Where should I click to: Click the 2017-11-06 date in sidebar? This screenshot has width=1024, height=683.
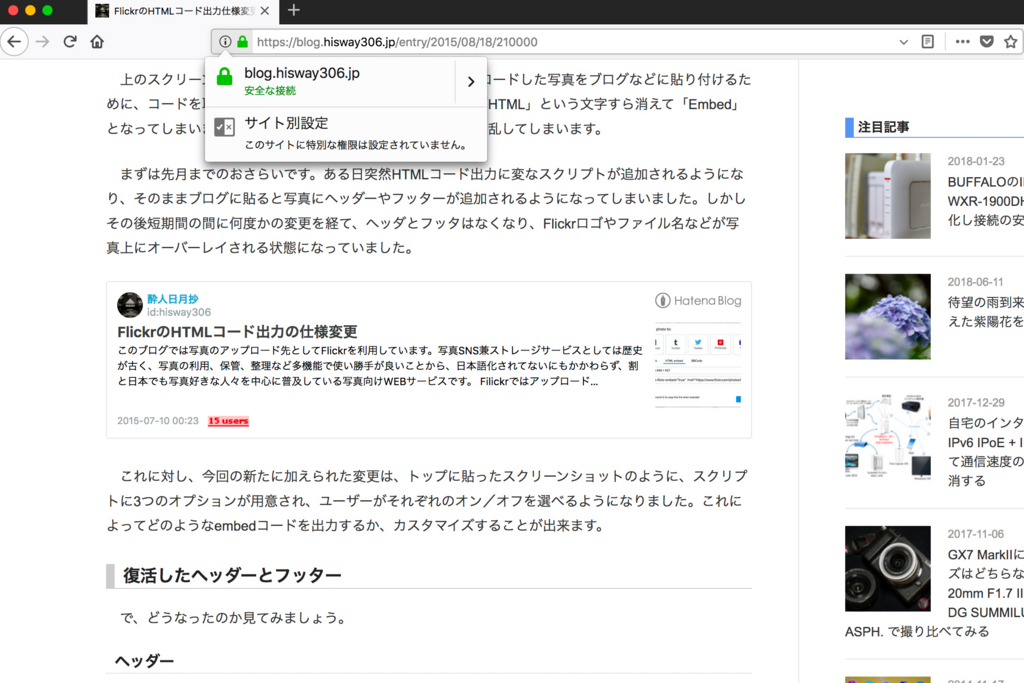[x=976, y=534]
